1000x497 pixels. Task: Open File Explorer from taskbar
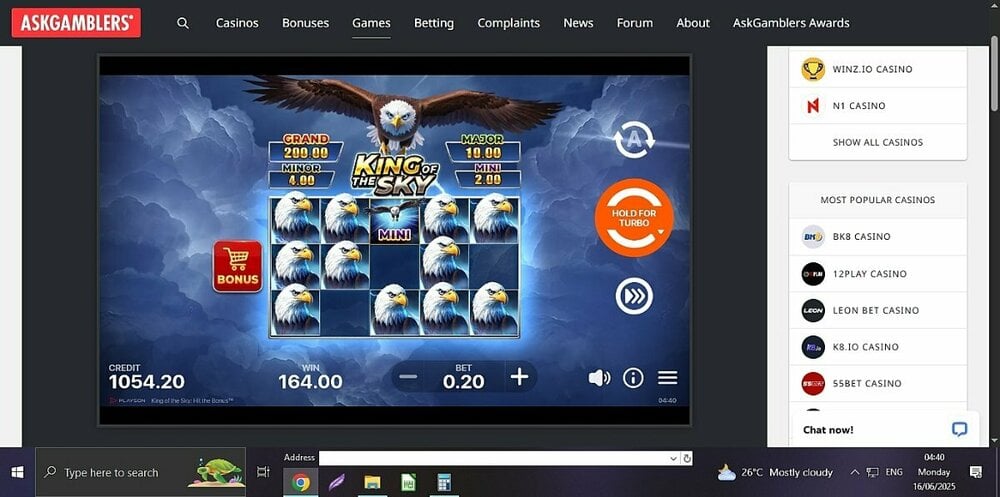tap(372, 482)
